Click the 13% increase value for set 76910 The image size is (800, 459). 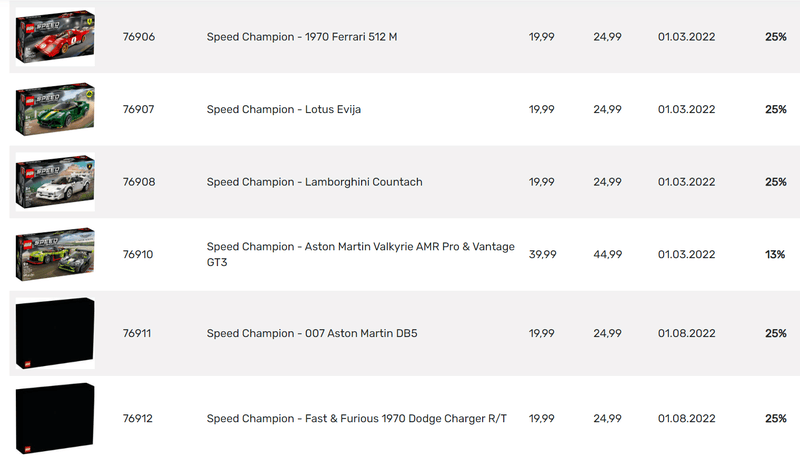(x=775, y=254)
